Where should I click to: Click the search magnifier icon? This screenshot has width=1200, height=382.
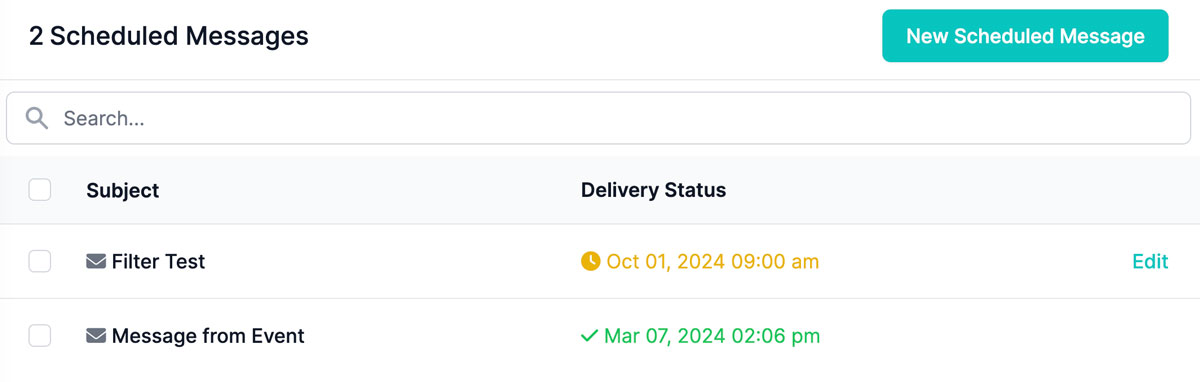click(37, 118)
